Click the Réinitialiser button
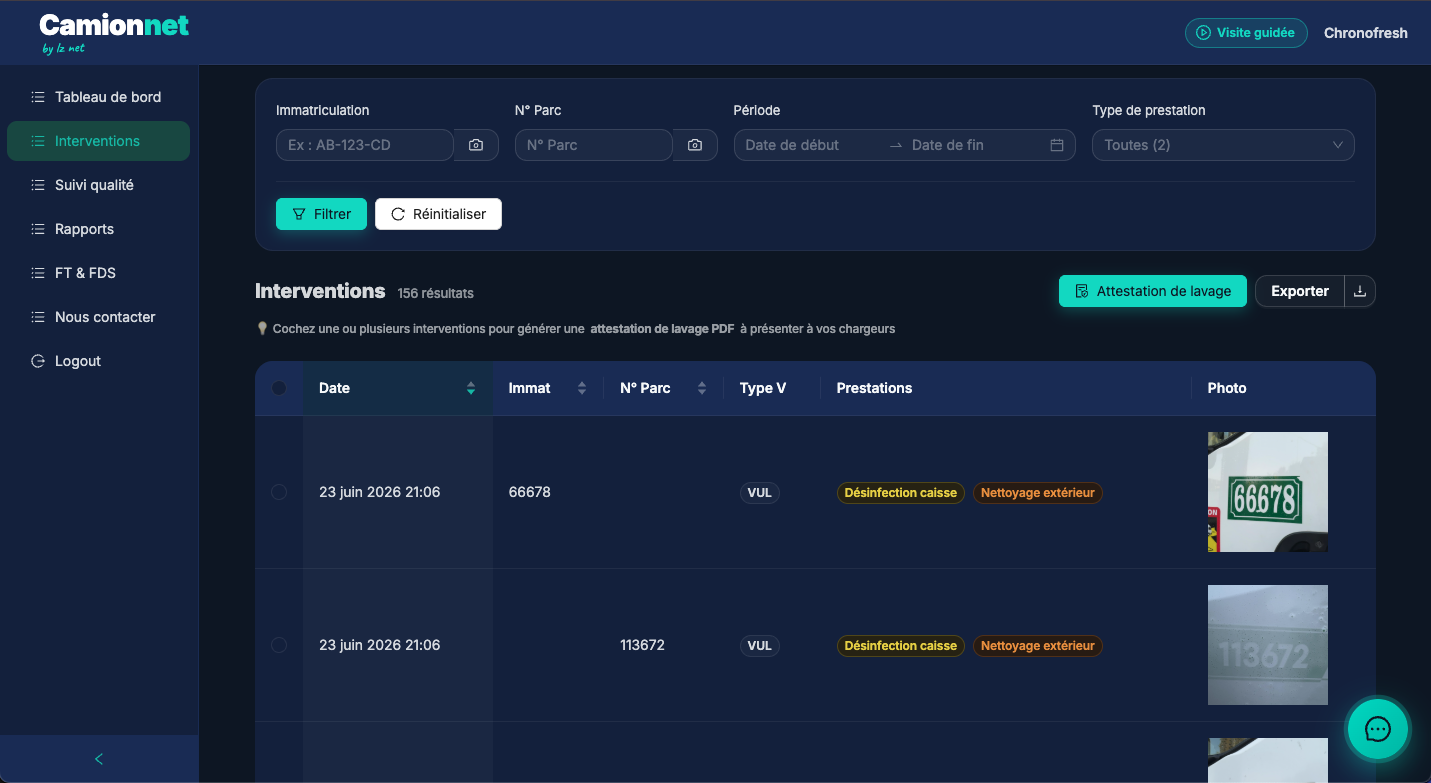This screenshot has height=783, width=1431. pyautogui.click(x=438, y=214)
